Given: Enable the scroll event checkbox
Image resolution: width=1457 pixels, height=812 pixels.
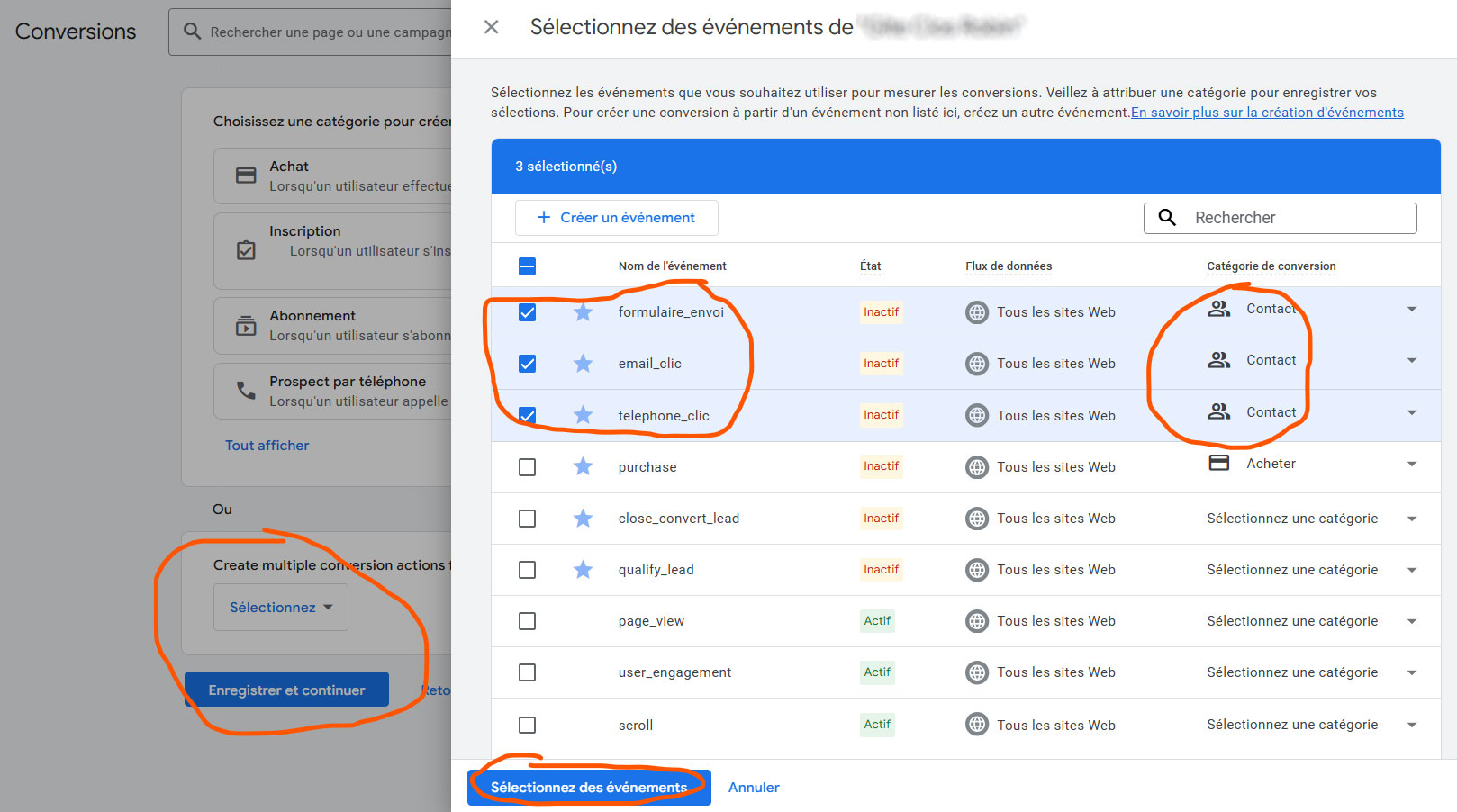Looking at the screenshot, I should coord(528,725).
